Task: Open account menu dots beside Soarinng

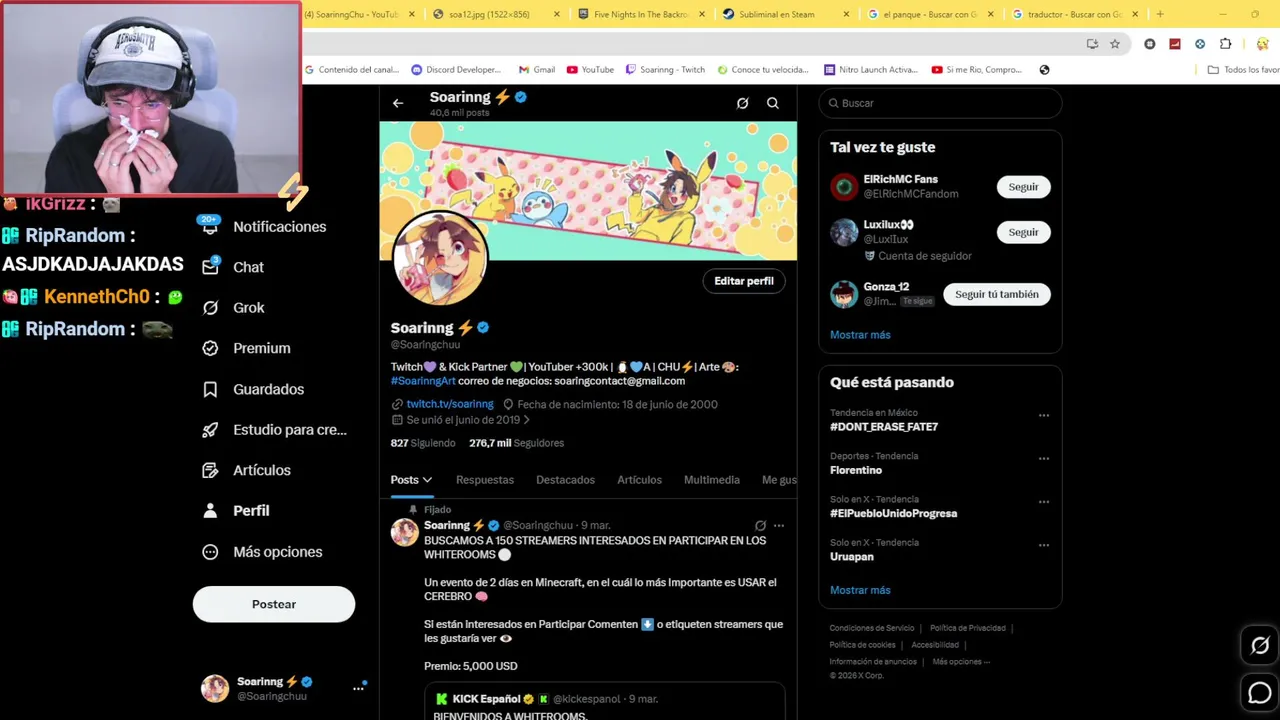Action: point(358,688)
